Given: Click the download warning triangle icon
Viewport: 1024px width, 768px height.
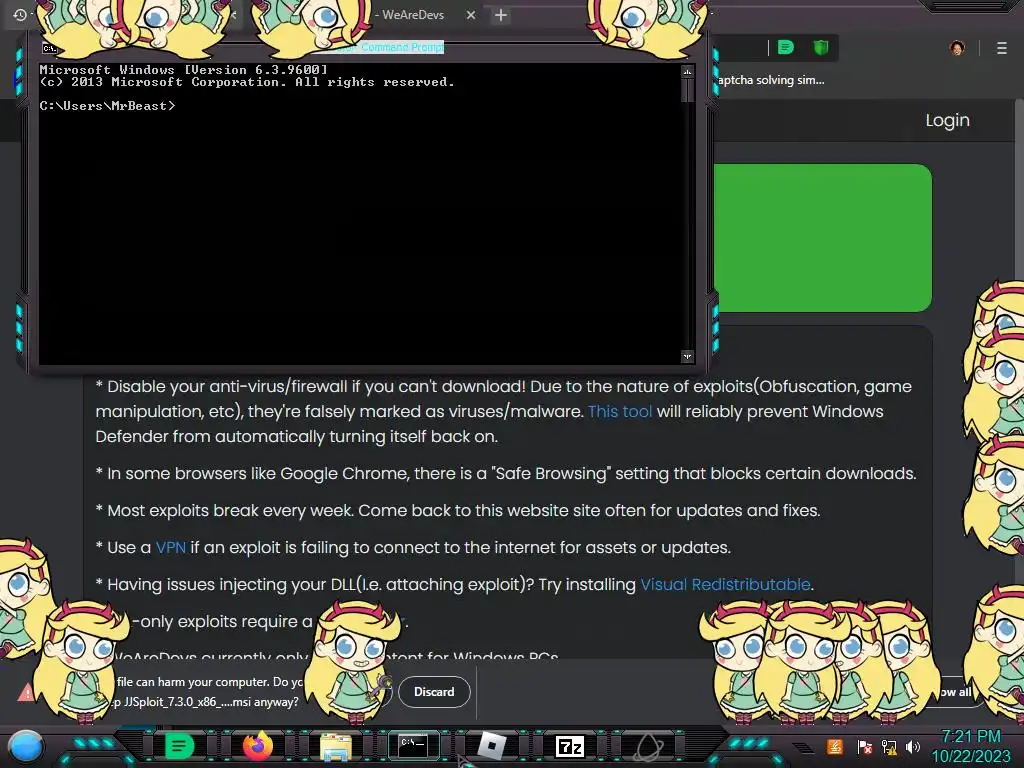Looking at the screenshot, I should 26,692.
